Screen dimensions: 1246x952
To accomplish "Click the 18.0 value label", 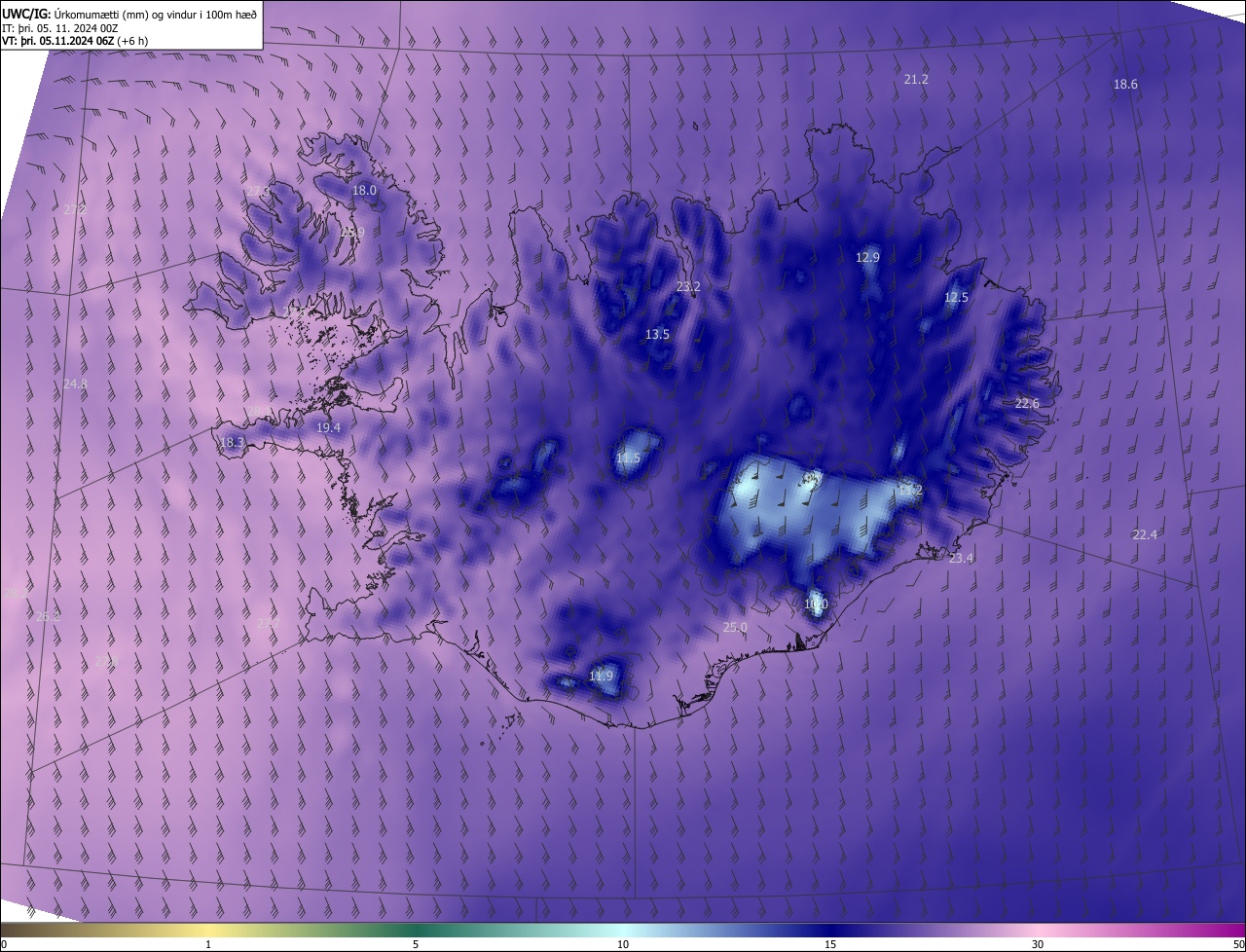I will (364, 191).
